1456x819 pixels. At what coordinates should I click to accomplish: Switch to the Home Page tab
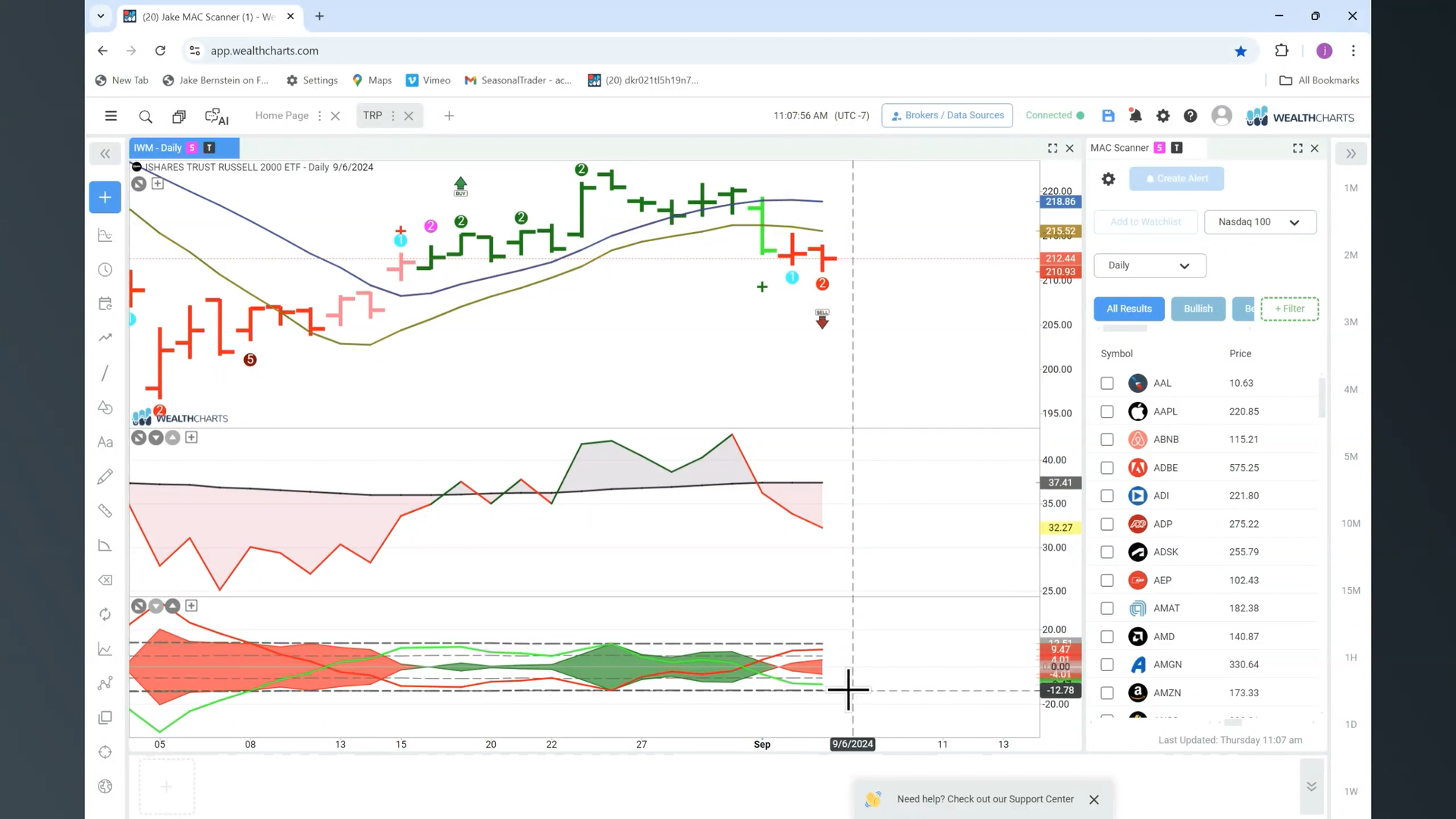tap(281, 115)
